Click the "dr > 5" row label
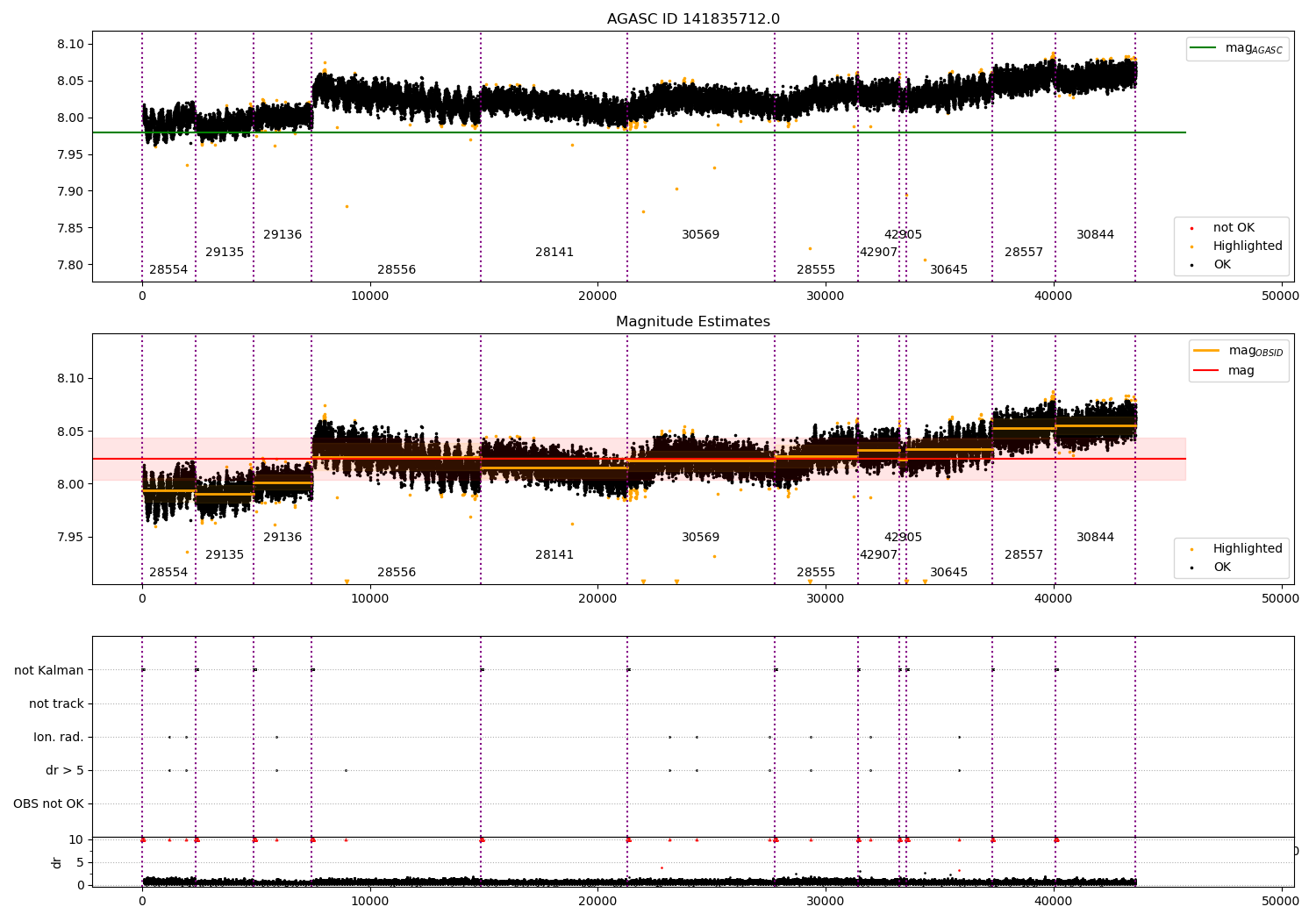1316x921 pixels. (65, 770)
